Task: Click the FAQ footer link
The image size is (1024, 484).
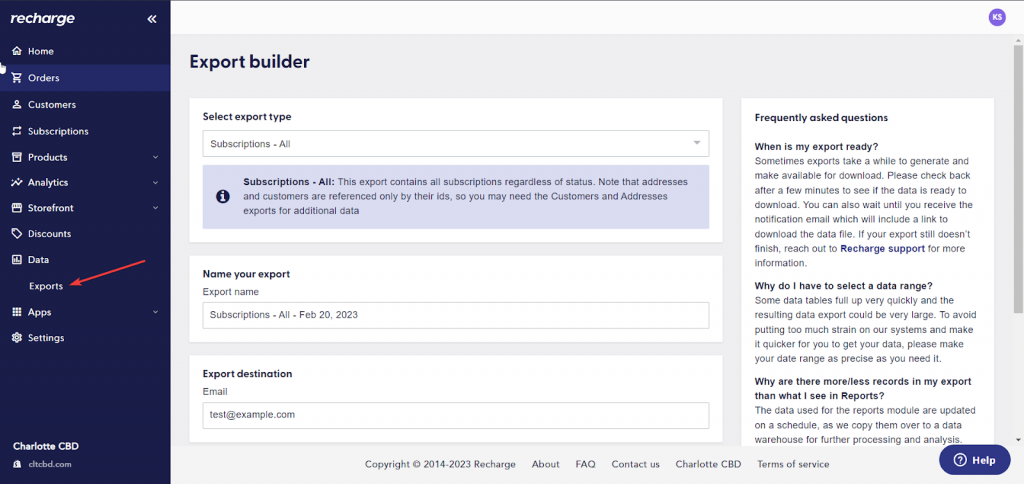Action: pos(585,464)
